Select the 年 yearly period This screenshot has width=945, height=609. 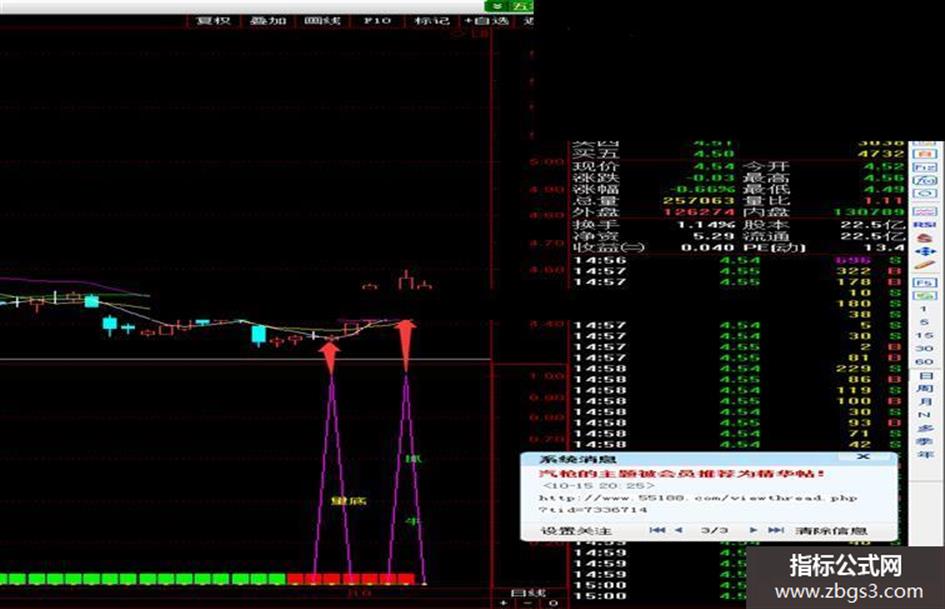925,454
